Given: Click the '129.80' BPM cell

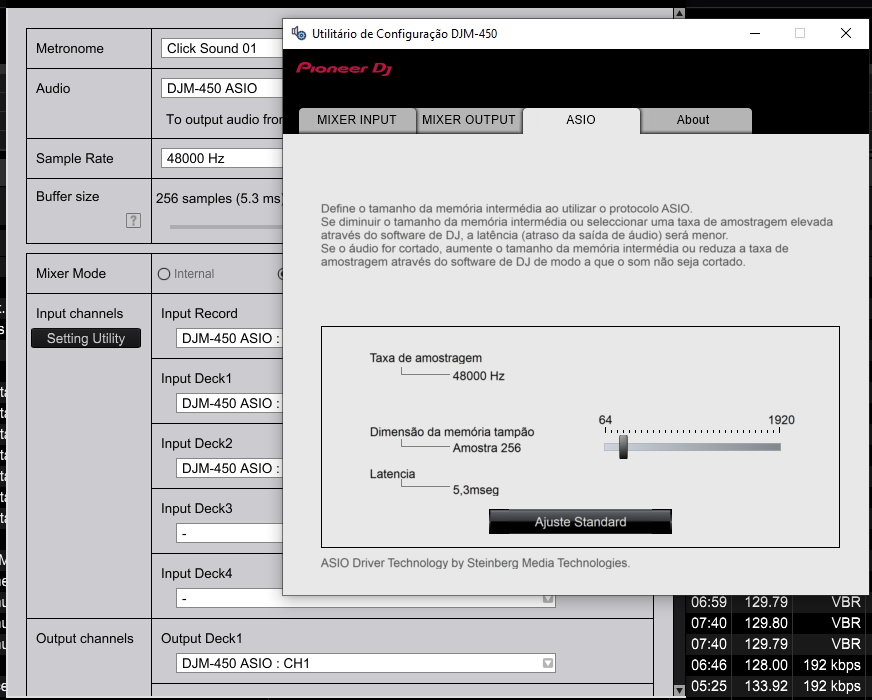Looking at the screenshot, I should (x=766, y=623).
